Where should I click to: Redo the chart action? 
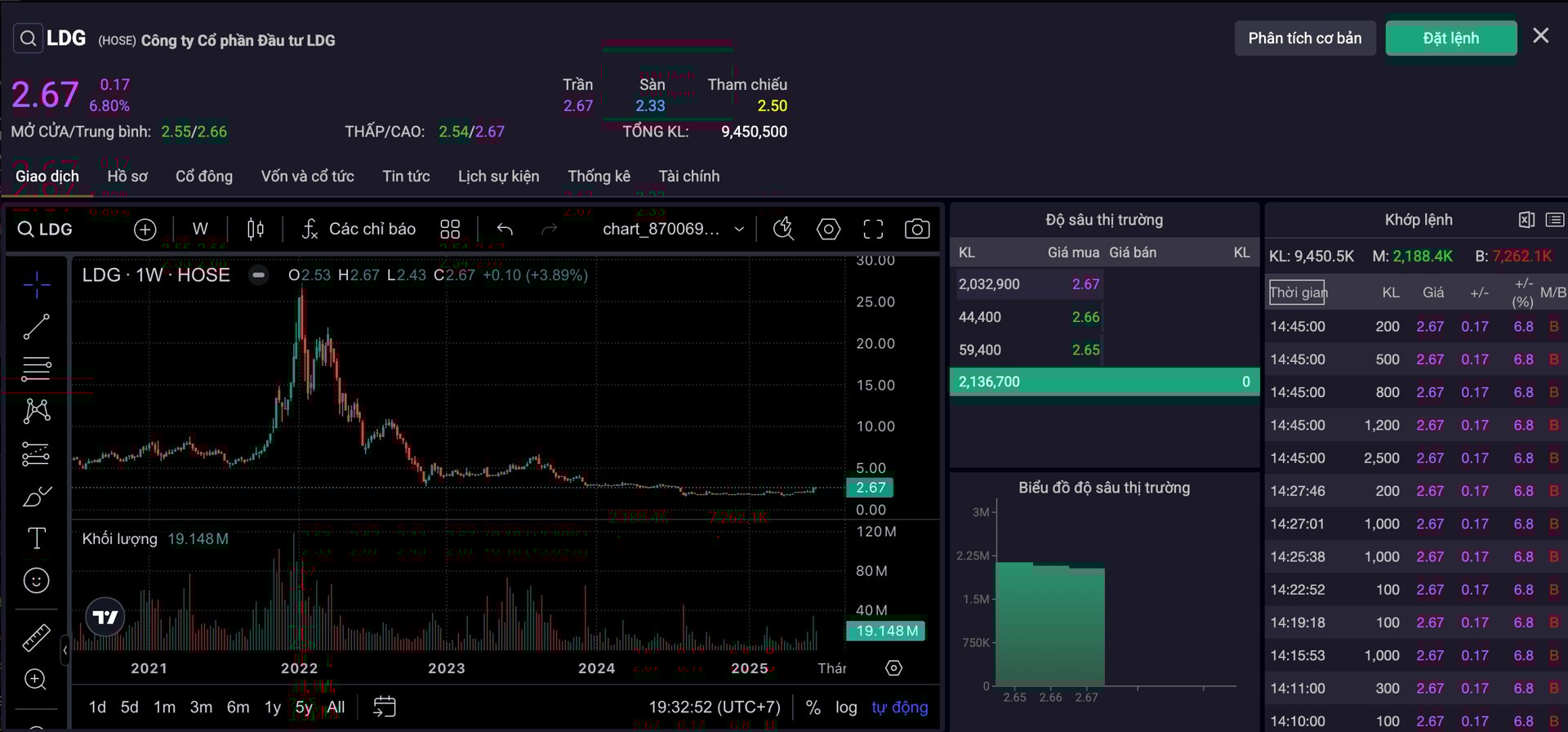pyautogui.click(x=549, y=230)
